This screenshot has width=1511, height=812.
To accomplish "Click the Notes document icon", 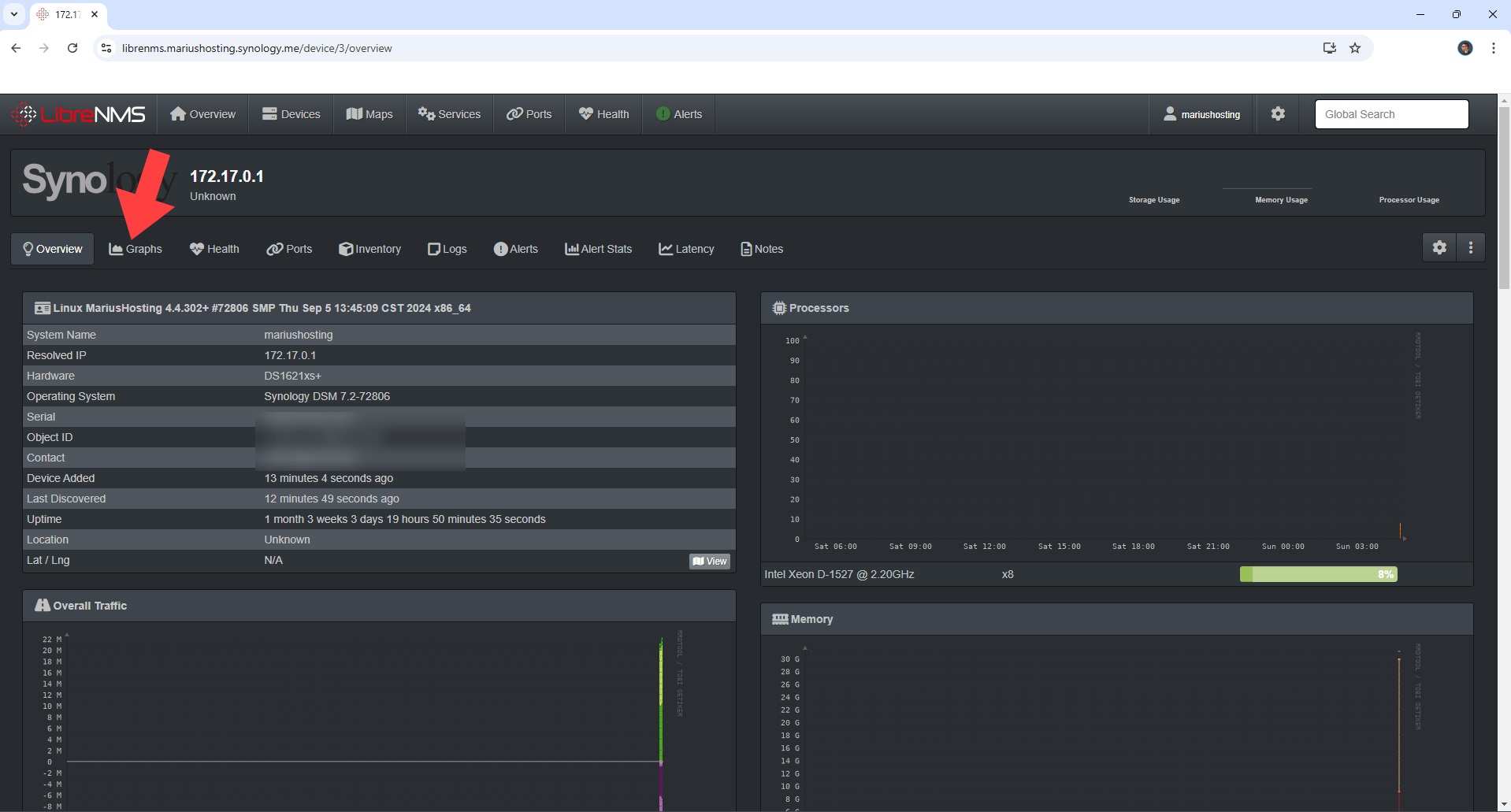I will [746, 249].
